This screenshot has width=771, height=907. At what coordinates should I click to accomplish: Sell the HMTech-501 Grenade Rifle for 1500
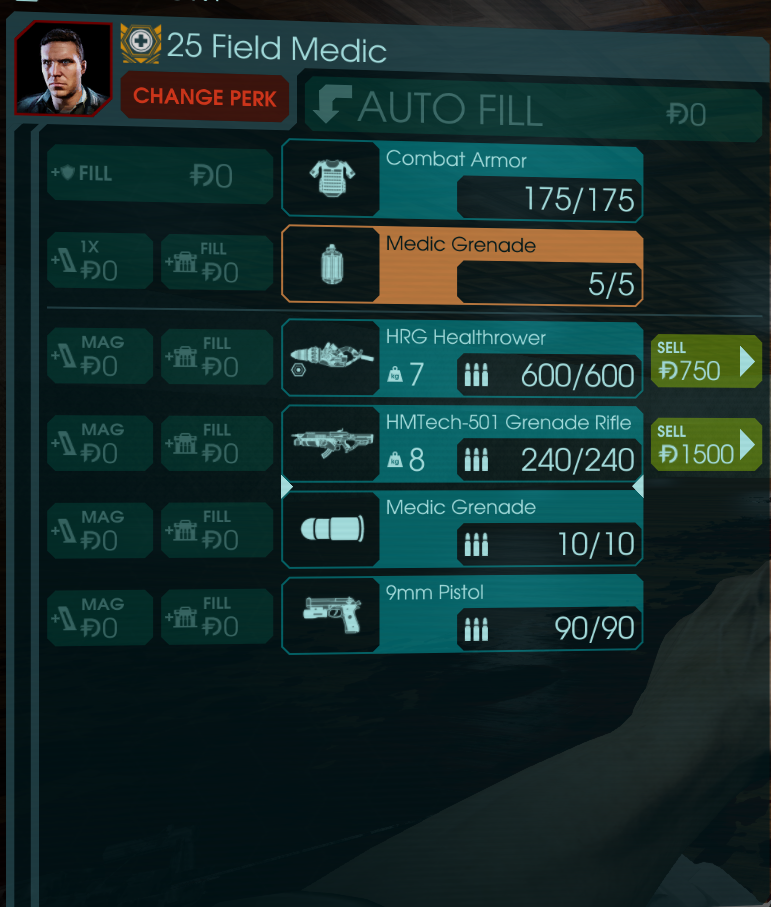coord(706,444)
